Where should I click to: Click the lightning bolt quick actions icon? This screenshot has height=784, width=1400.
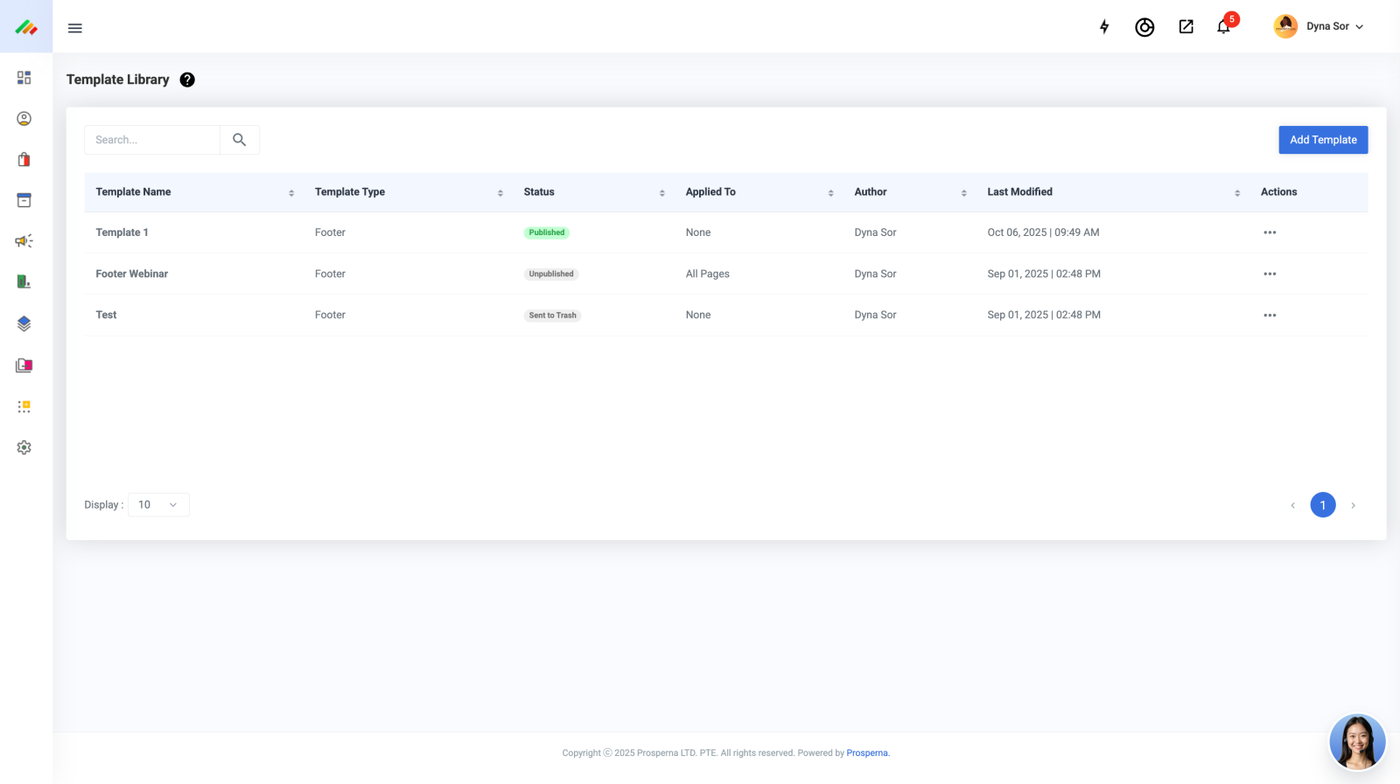pyautogui.click(x=1104, y=27)
